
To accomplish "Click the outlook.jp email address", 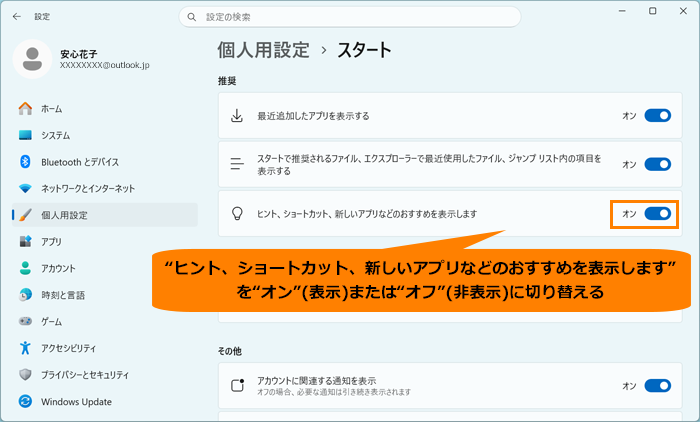I will [x=104, y=65].
